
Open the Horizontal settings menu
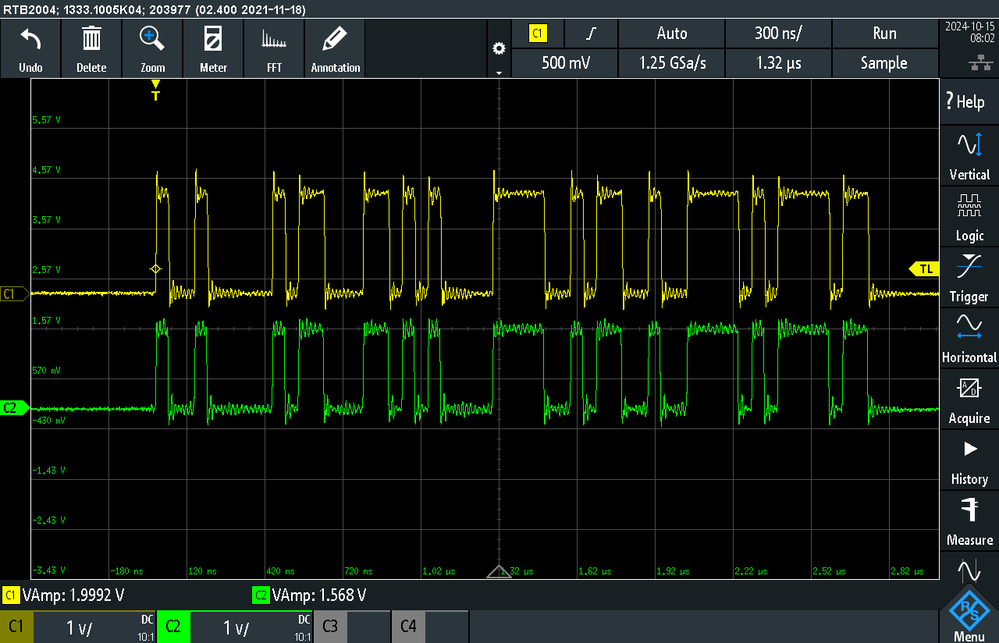[x=969, y=338]
